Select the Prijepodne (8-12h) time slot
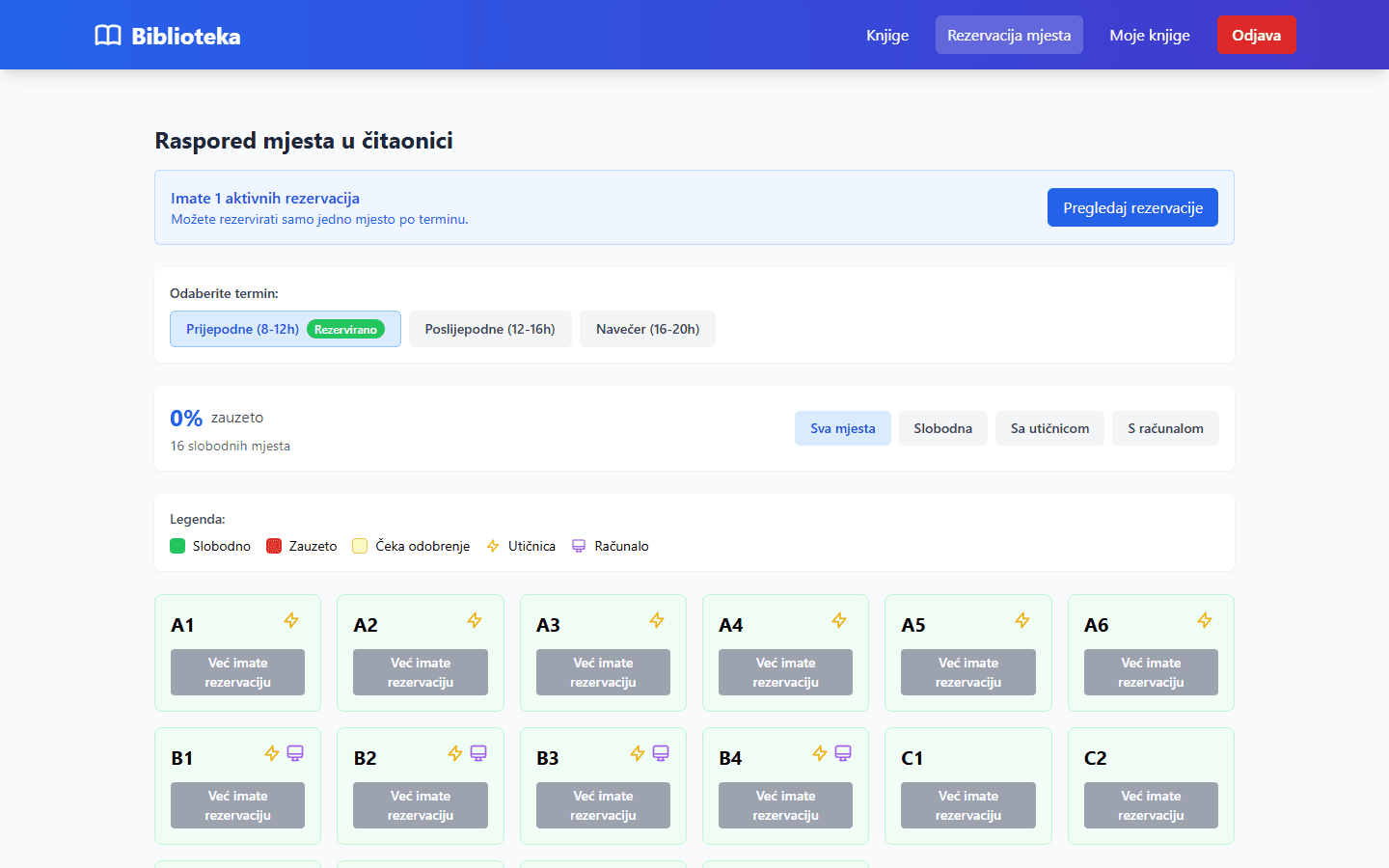Viewport: 1389px width, 868px height. (286, 329)
